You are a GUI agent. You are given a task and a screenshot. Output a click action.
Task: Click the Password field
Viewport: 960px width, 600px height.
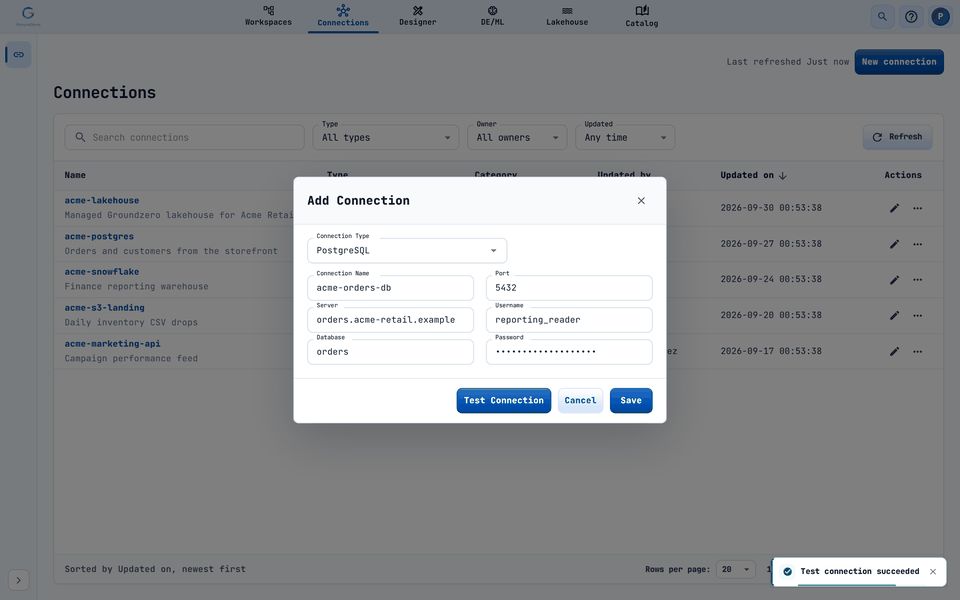click(569, 352)
